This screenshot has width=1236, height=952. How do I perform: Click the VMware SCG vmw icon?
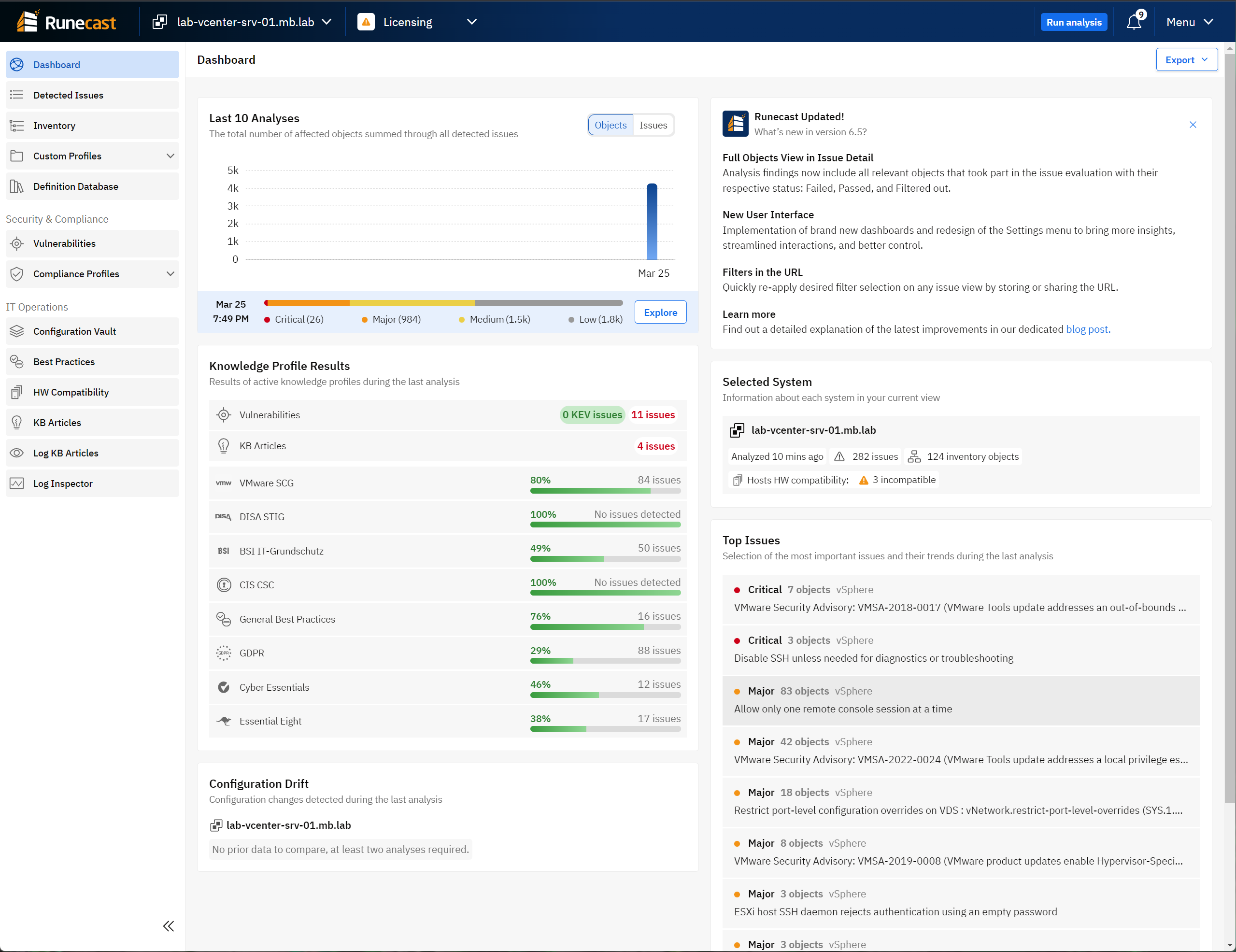(224, 483)
